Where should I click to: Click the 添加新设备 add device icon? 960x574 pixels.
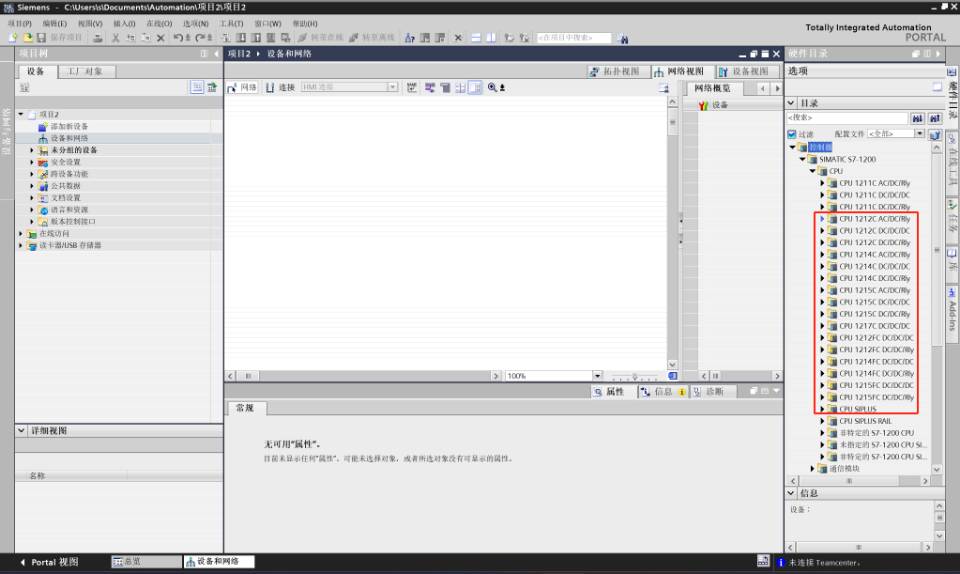(43, 127)
